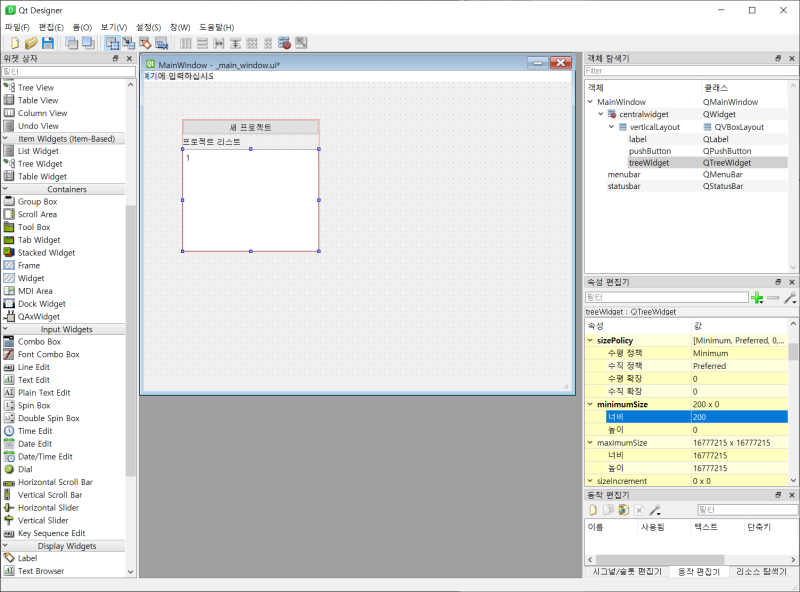Open the property editor wrench configuration icon
This screenshot has height=592, width=800.
pyautogui.click(x=790, y=298)
